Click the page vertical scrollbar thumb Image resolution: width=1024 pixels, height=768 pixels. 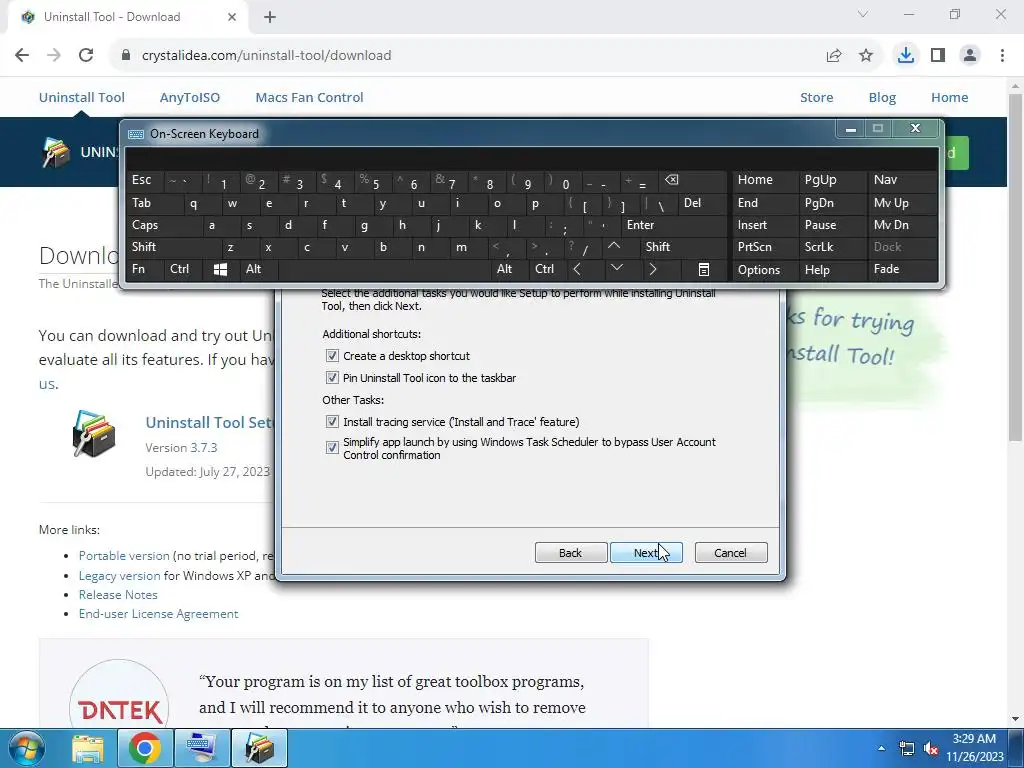[x=1015, y=268]
